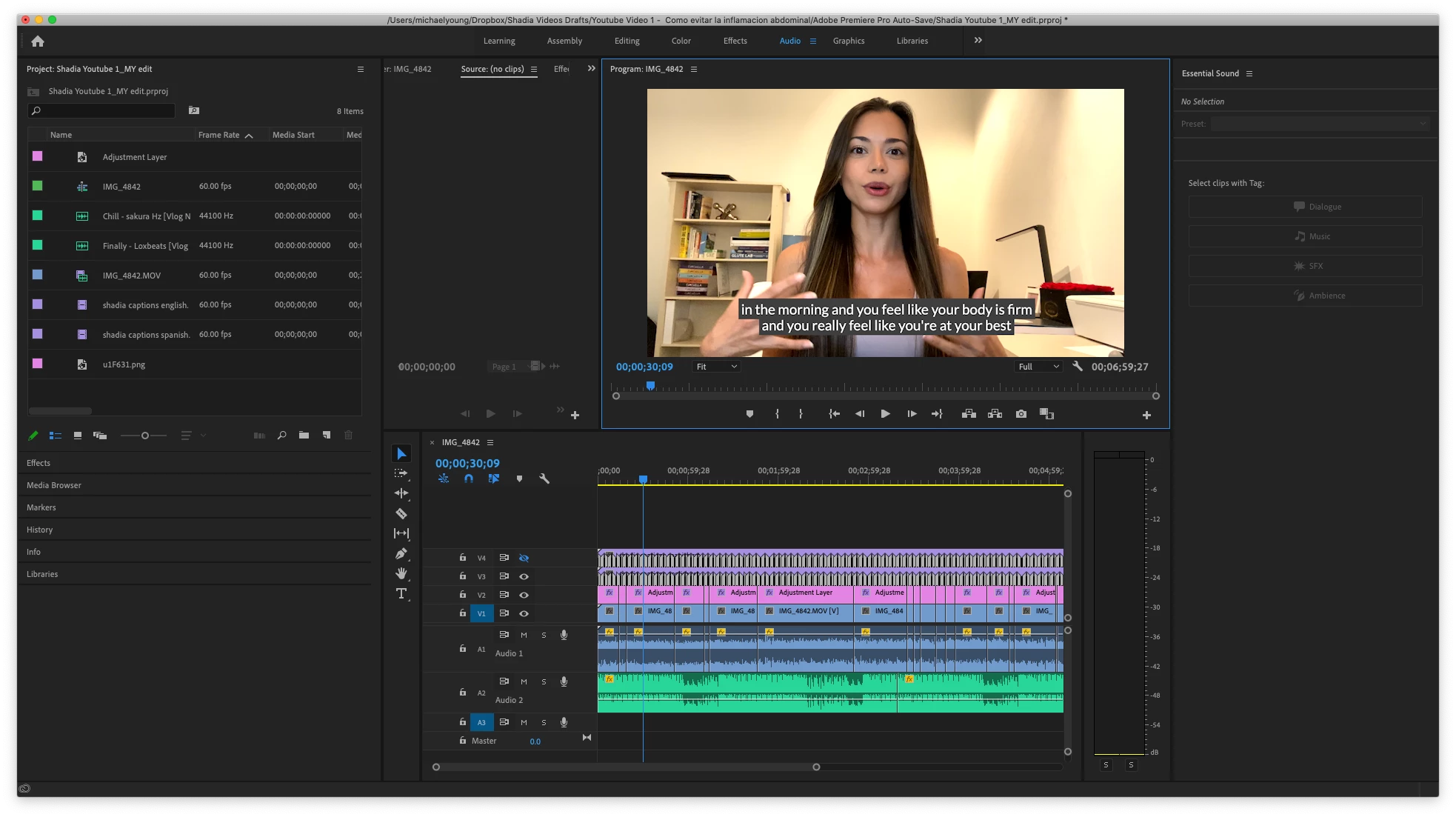Select the Razor tool

[x=401, y=513]
